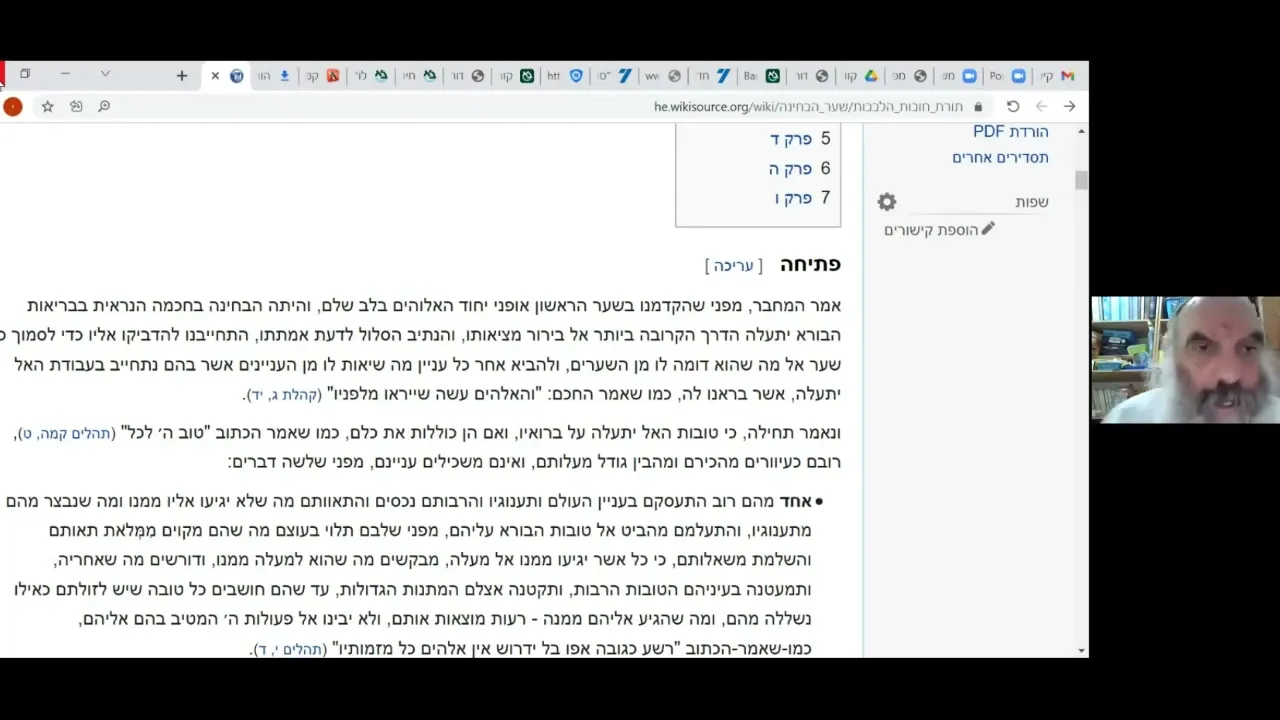
Task: Open תסדירים אחרים link
Action: [1000, 158]
